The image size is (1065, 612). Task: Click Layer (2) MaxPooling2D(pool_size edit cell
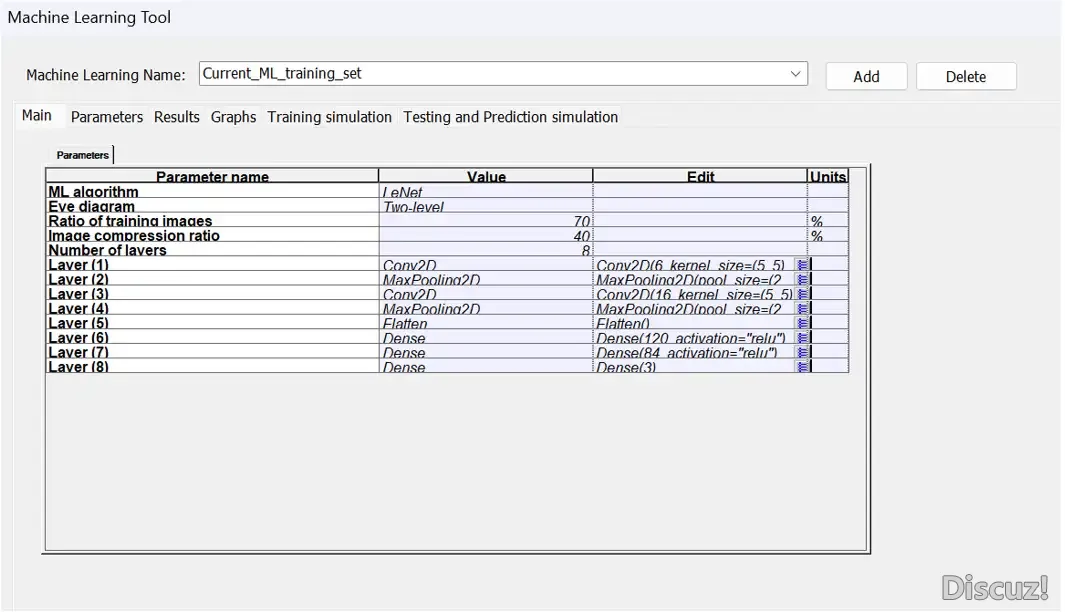coord(694,278)
